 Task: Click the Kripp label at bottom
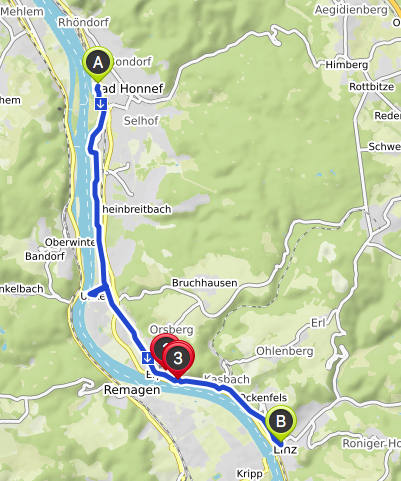point(250,474)
